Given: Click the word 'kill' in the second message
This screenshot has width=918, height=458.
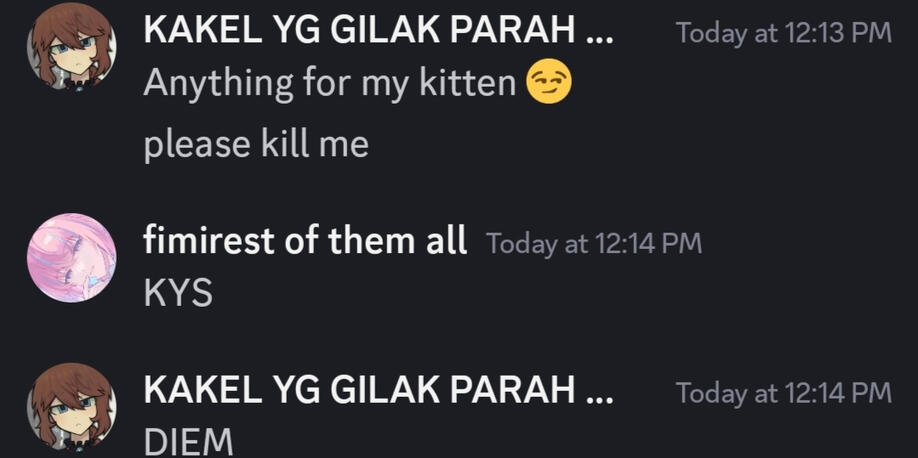Looking at the screenshot, I should coord(286,144).
